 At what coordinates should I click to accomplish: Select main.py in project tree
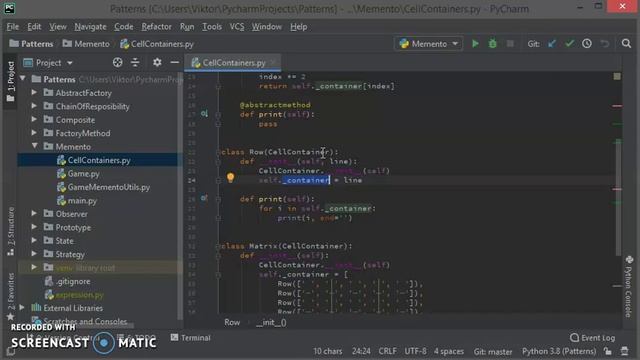(82, 200)
